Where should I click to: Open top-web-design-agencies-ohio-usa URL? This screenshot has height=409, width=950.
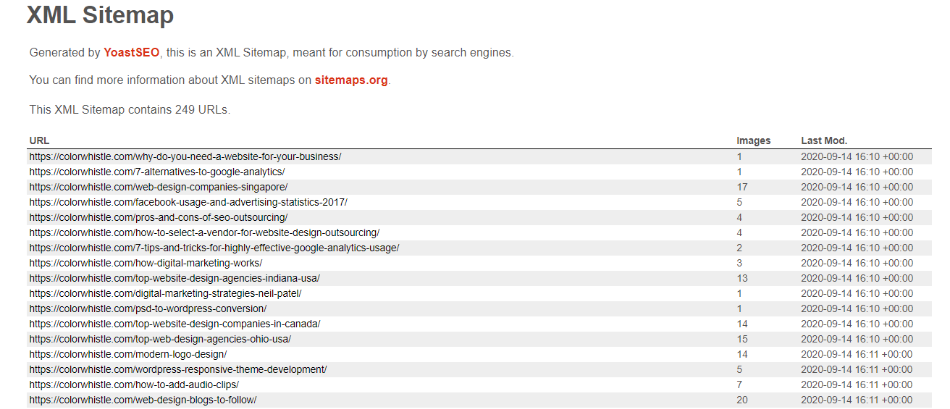coord(160,339)
